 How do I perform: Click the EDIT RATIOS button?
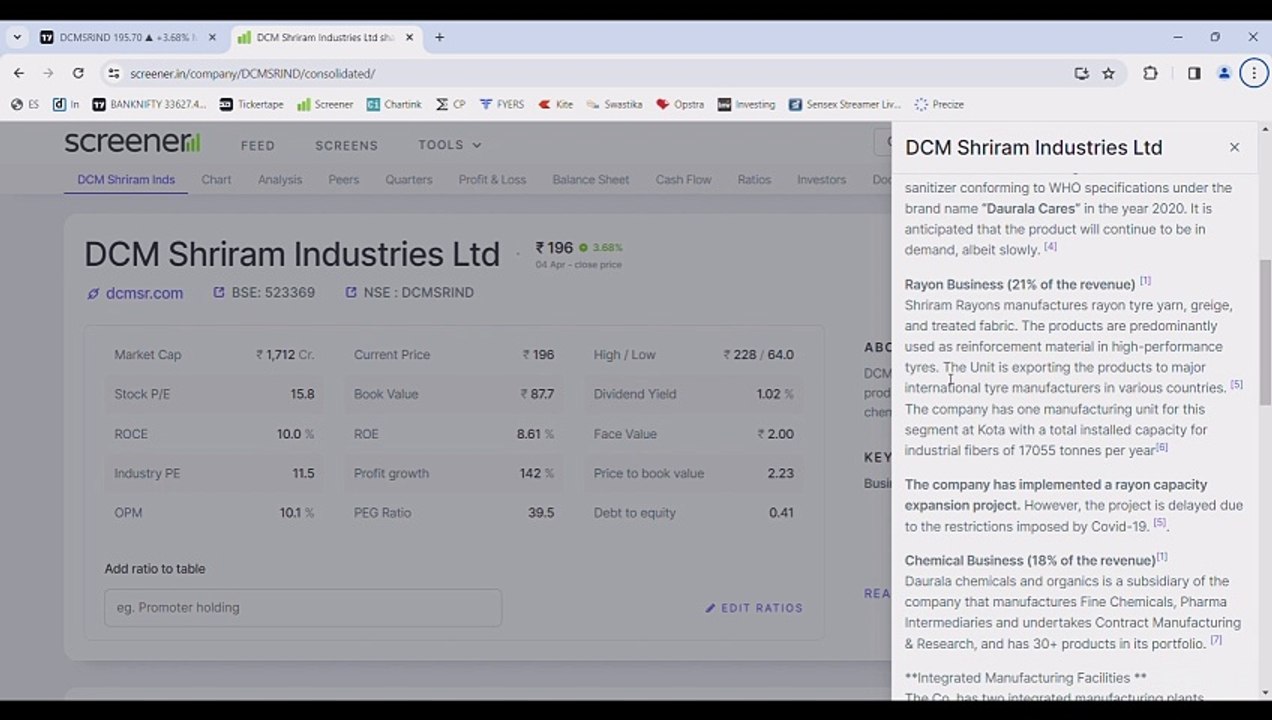754,608
